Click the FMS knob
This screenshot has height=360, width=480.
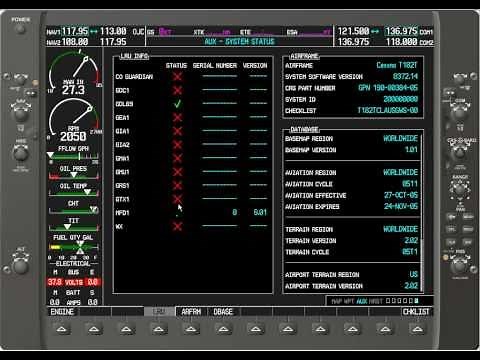click(x=460, y=266)
